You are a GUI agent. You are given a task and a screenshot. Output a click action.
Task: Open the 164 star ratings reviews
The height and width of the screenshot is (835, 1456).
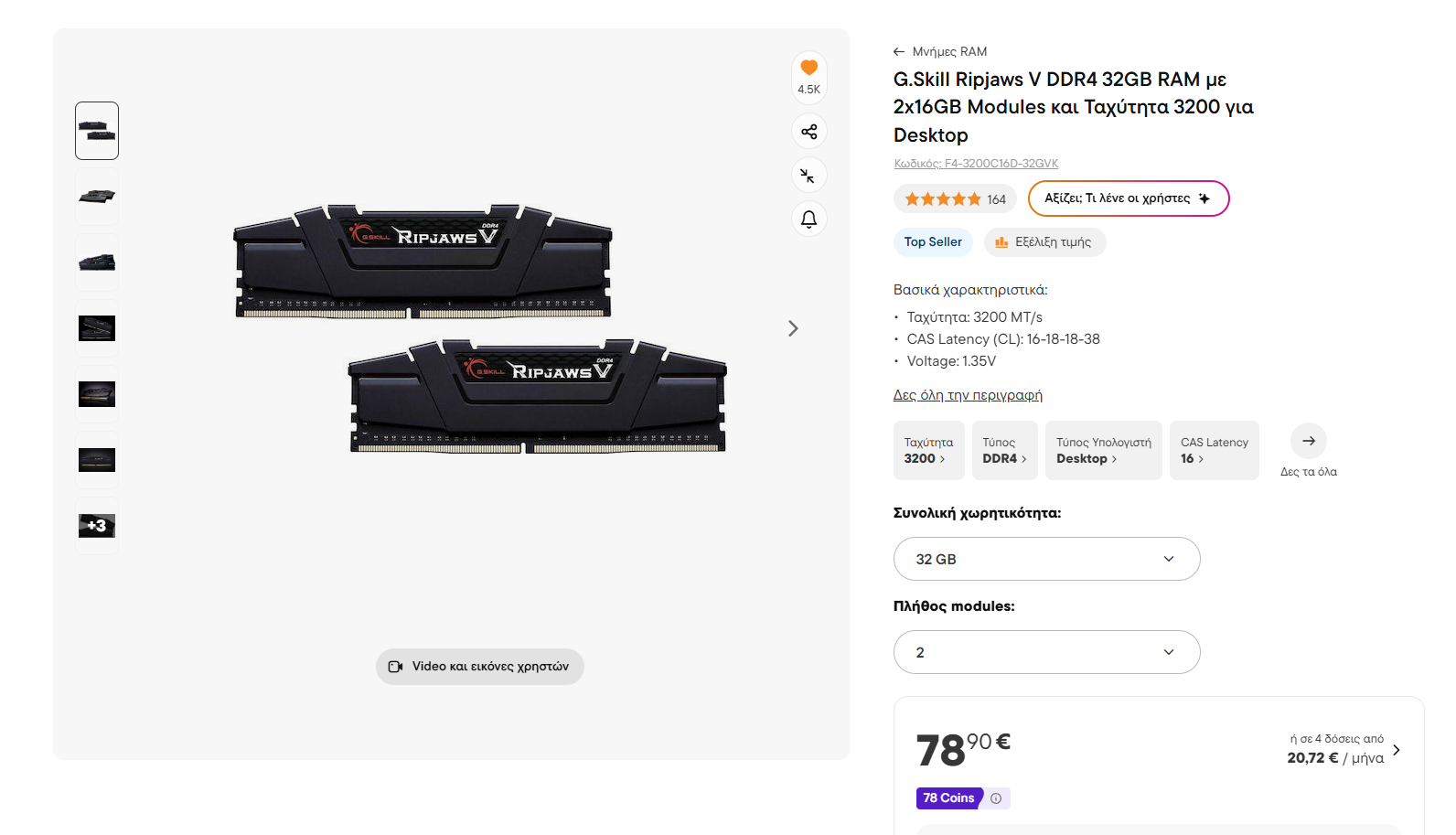click(x=955, y=199)
